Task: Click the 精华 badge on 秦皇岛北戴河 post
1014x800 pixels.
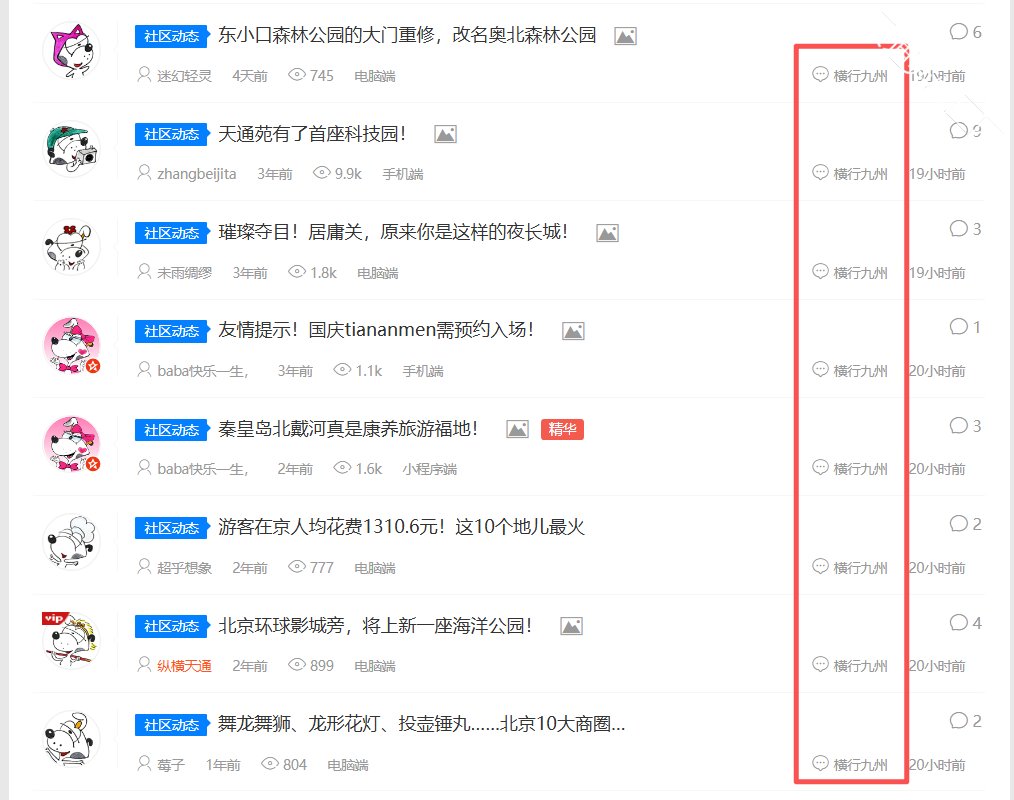Action: [x=562, y=429]
